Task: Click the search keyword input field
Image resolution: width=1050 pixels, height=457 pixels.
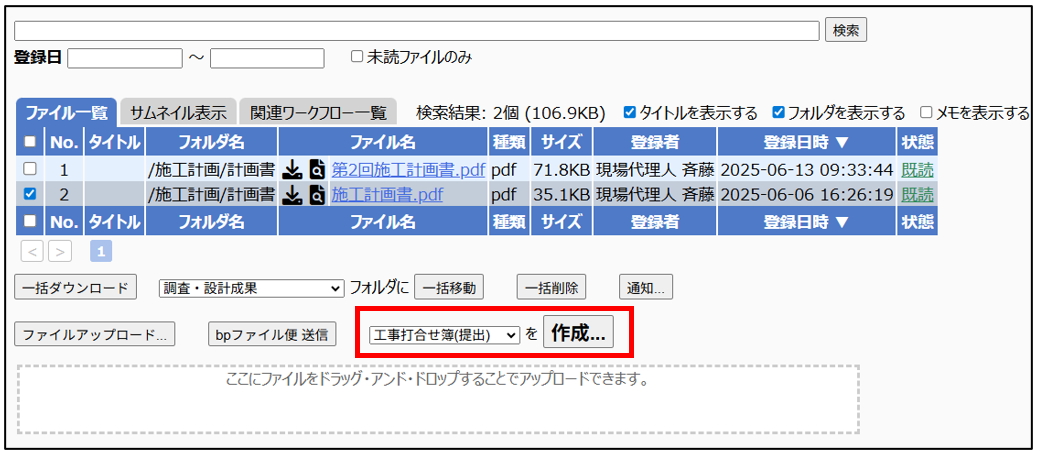Action: point(416,30)
